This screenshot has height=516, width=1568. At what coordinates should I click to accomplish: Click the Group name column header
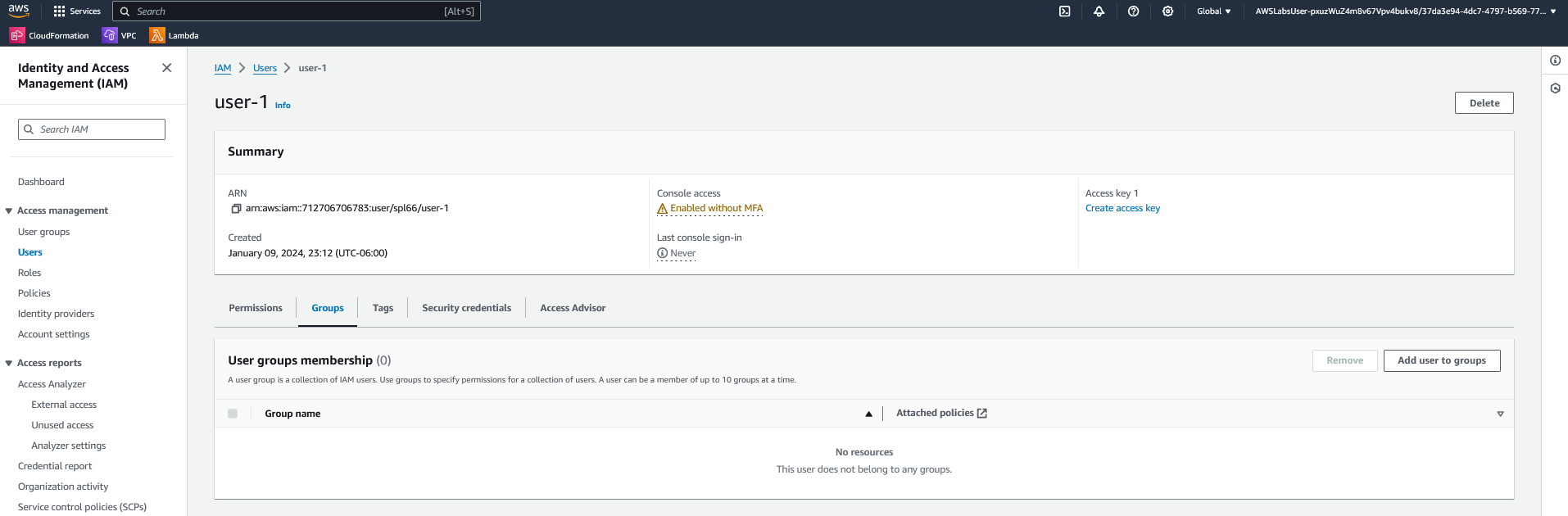pos(292,414)
